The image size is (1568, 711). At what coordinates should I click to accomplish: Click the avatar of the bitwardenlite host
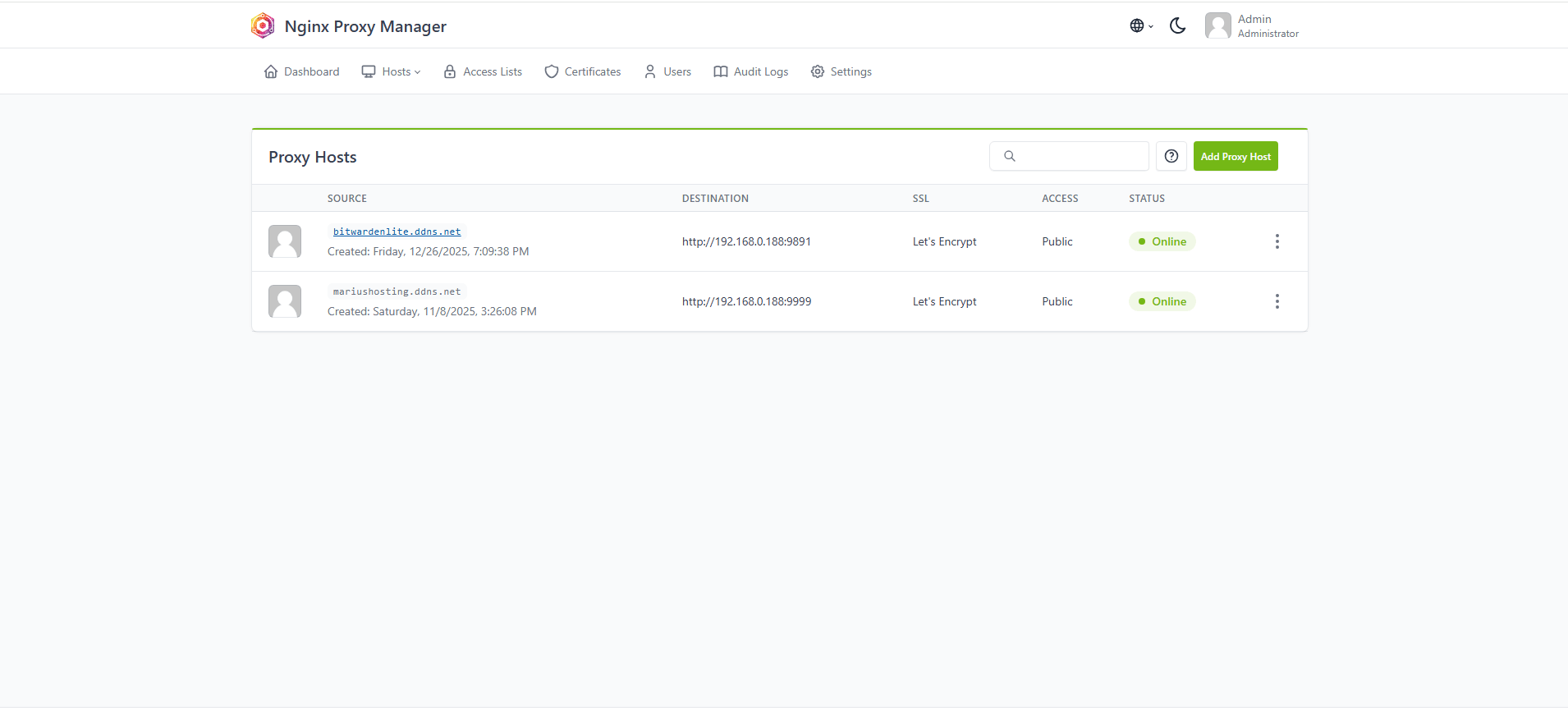point(285,241)
